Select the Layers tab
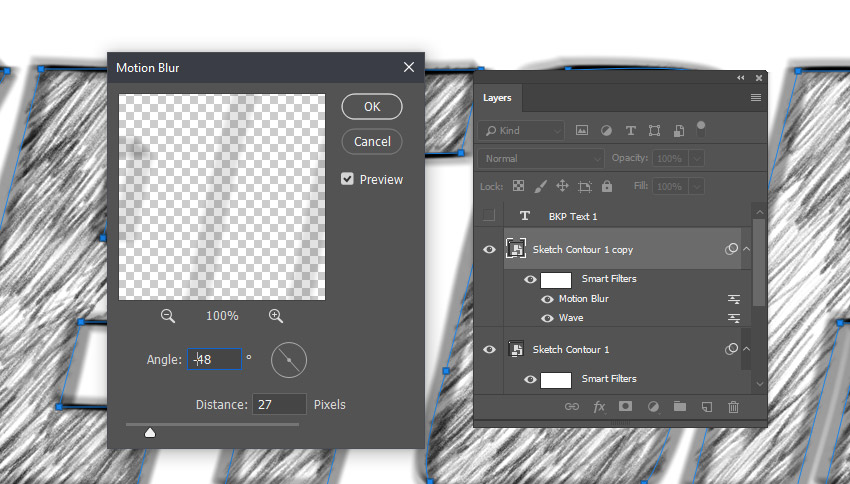Image resolution: width=850 pixels, height=484 pixels. [x=497, y=98]
